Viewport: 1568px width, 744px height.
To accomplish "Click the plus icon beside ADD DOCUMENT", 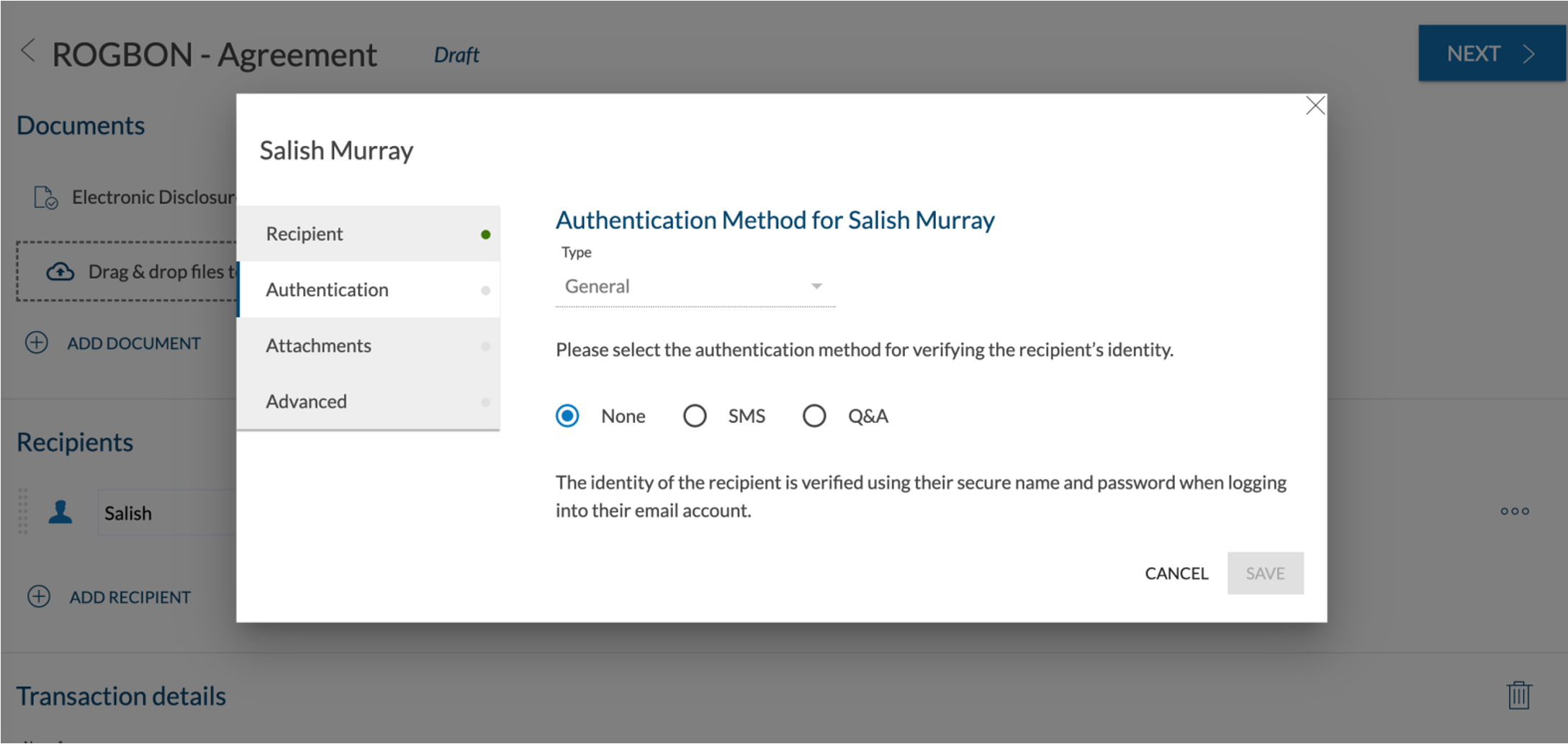I will click(x=37, y=342).
